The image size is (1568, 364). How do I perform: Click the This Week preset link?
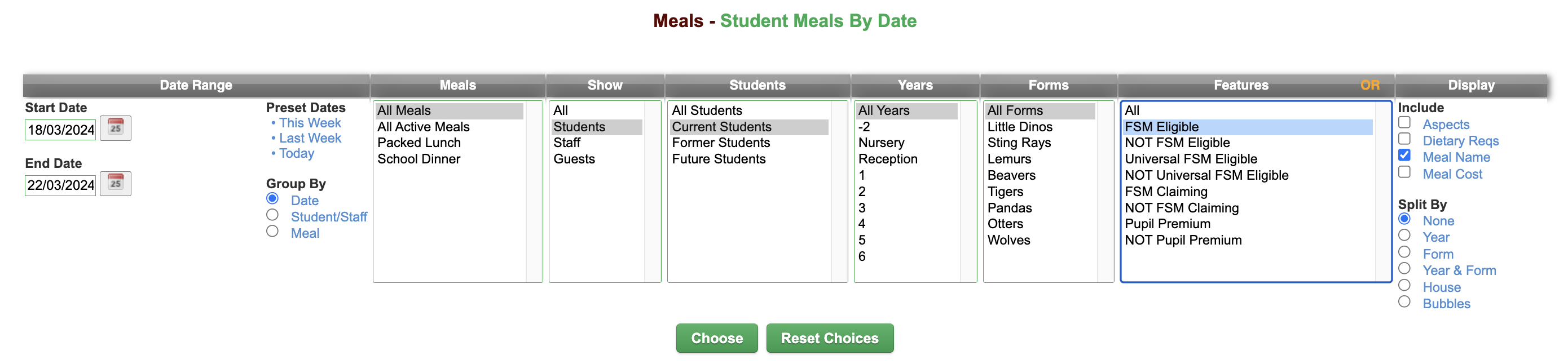[310, 123]
